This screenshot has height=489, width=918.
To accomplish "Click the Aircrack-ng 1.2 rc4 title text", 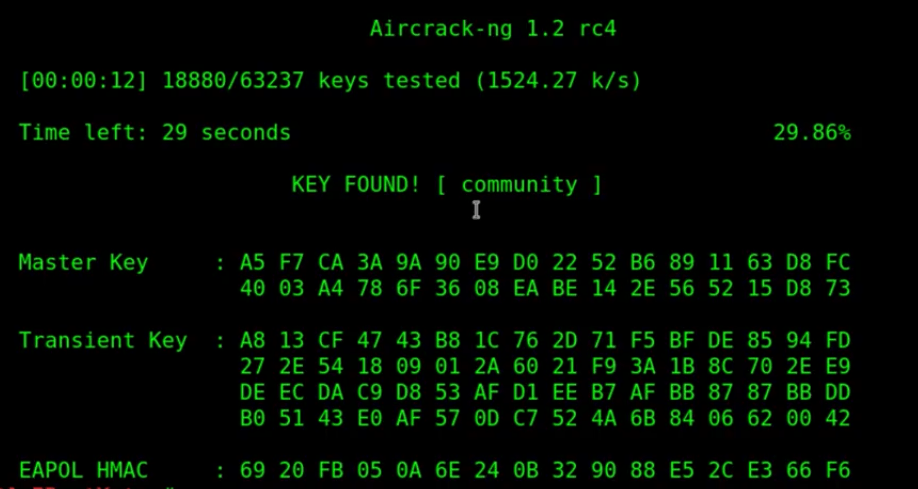I will click(x=492, y=28).
